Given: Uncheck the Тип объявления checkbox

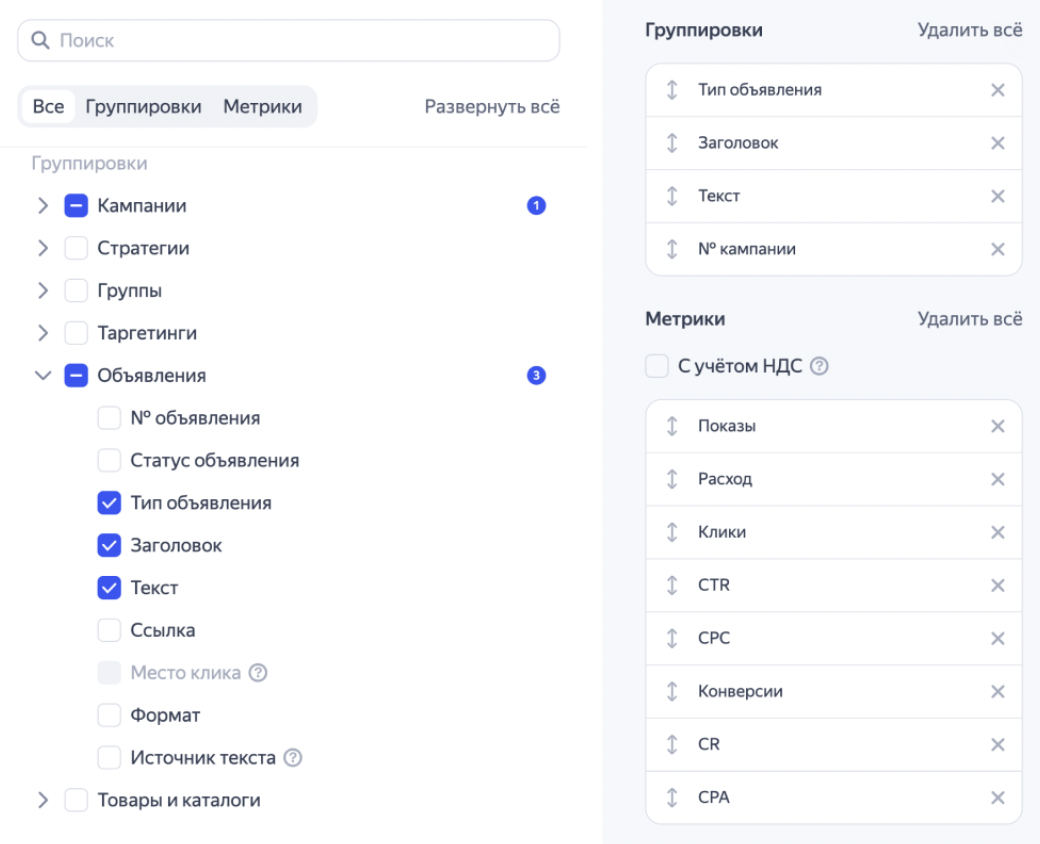Looking at the screenshot, I should click(x=109, y=503).
